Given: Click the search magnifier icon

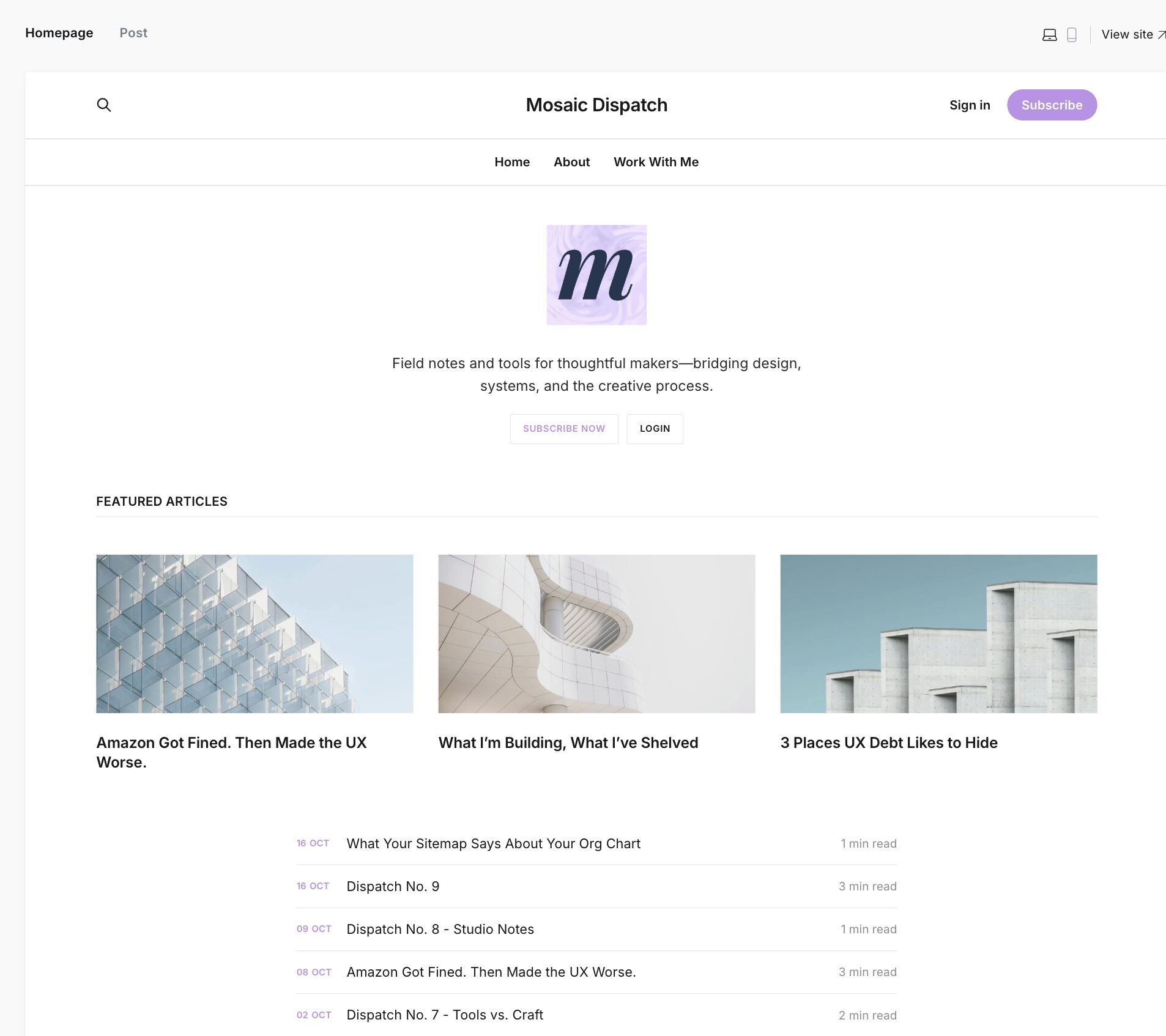Looking at the screenshot, I should coord(104,105).
